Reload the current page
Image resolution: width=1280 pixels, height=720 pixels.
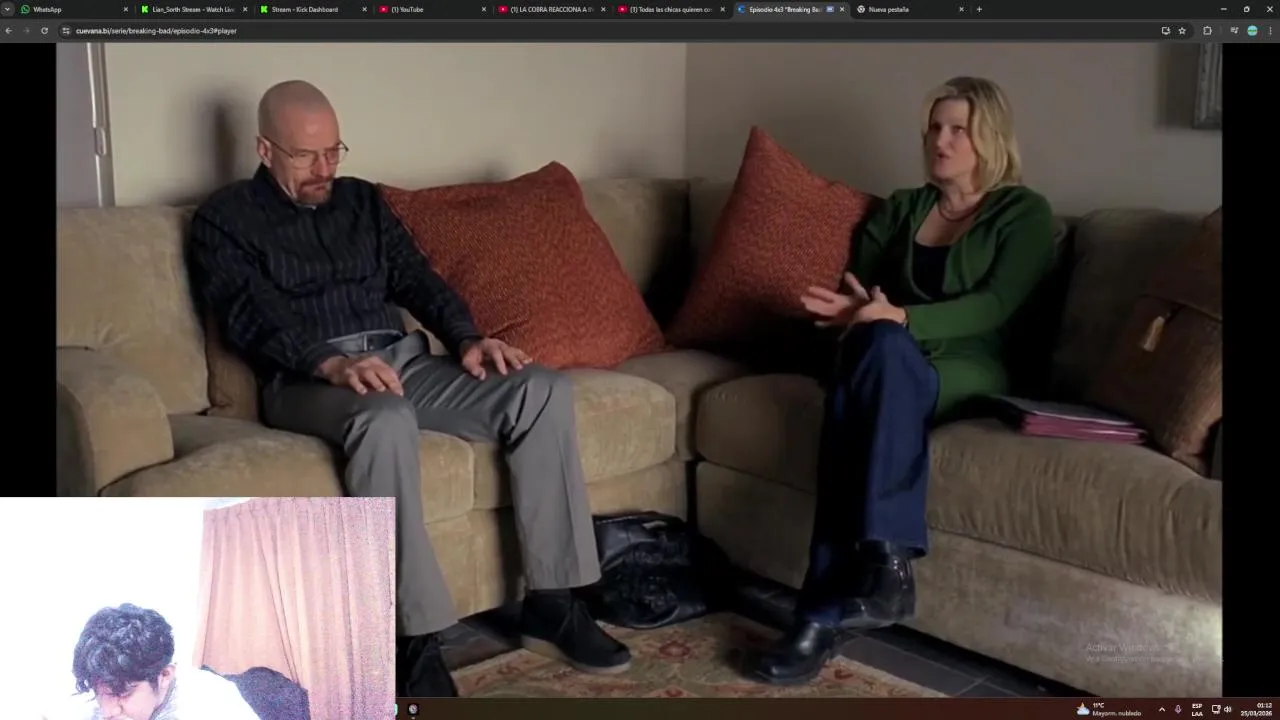[x=44, y=31]
